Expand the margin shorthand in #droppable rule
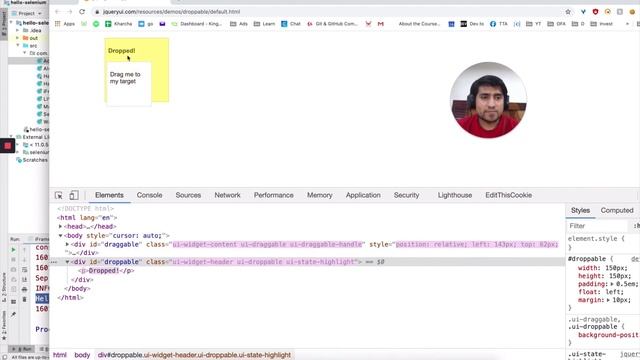This screenshot has width=640, height=360. tap(608, 300)
